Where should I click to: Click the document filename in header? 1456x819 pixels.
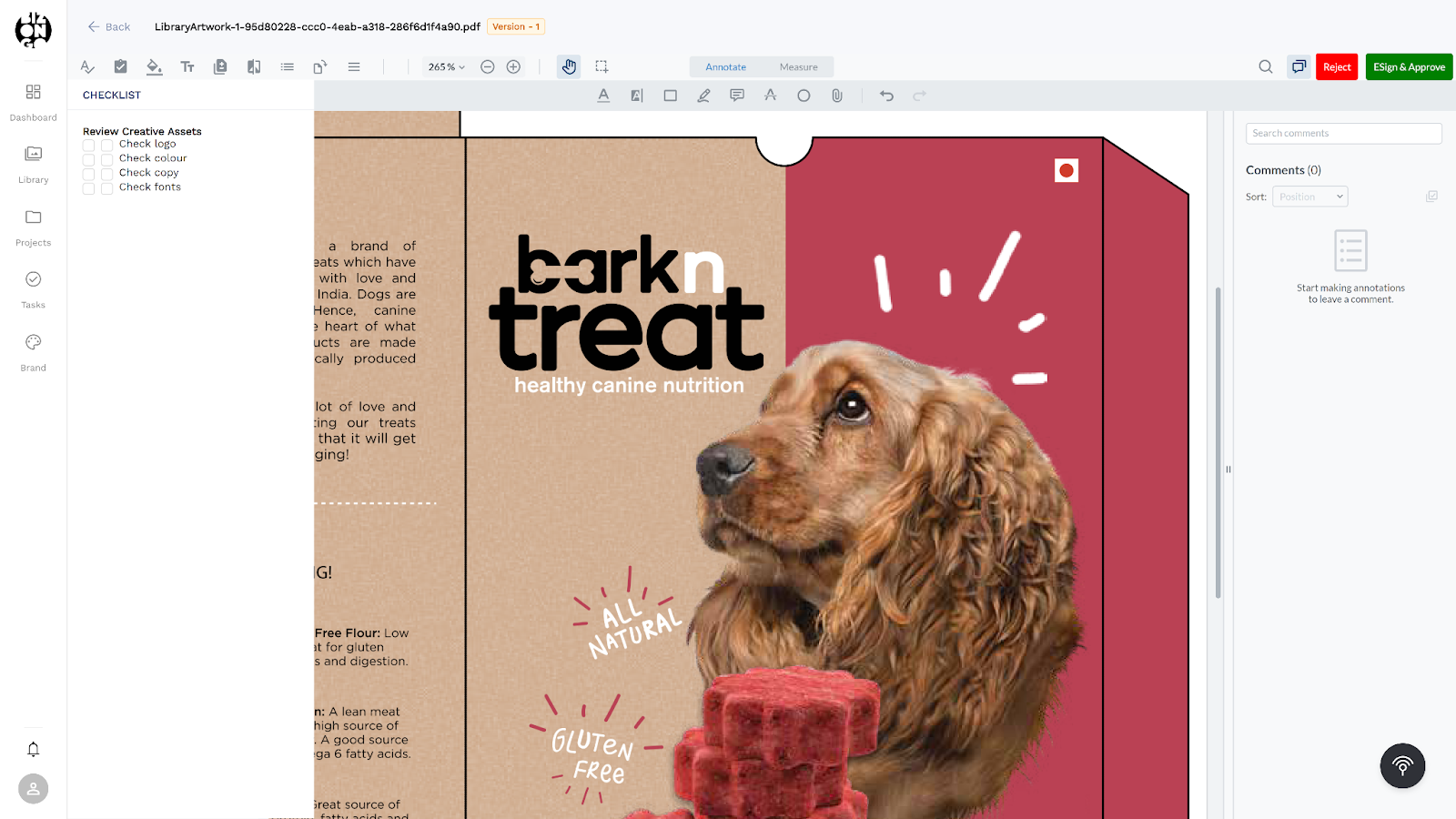coord(318,26)
